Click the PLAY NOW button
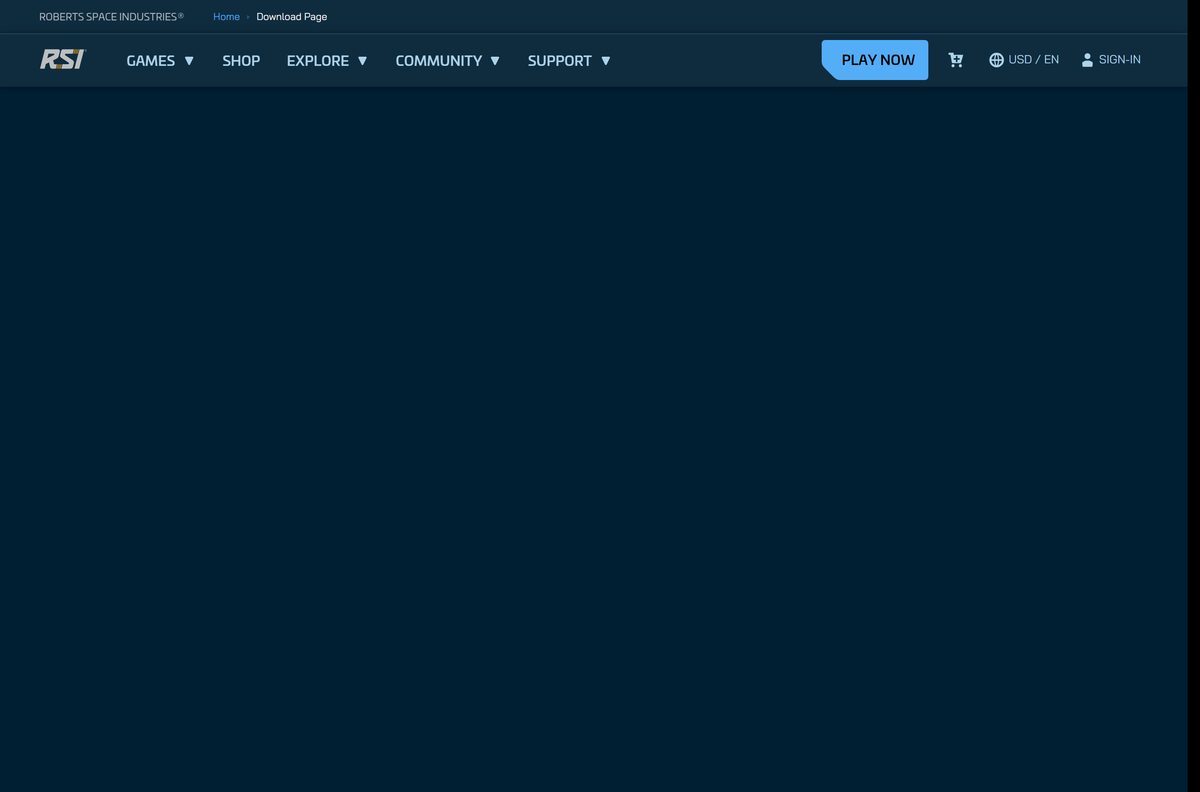The width and height of the screenshot is (1200, 792). [875, 60]
